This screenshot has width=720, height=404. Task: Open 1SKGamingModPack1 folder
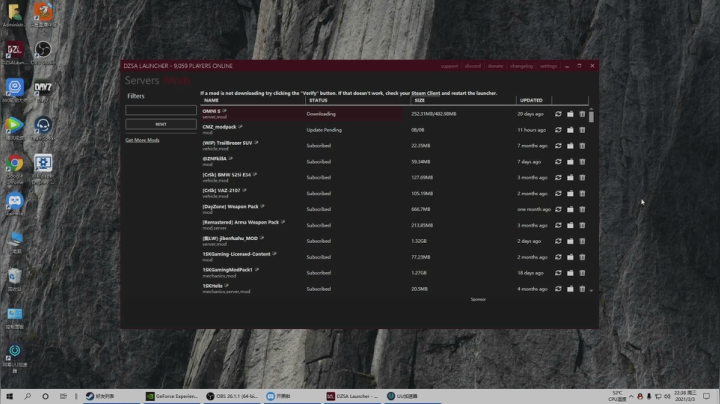pyautogui.click(x=570, y=273)
